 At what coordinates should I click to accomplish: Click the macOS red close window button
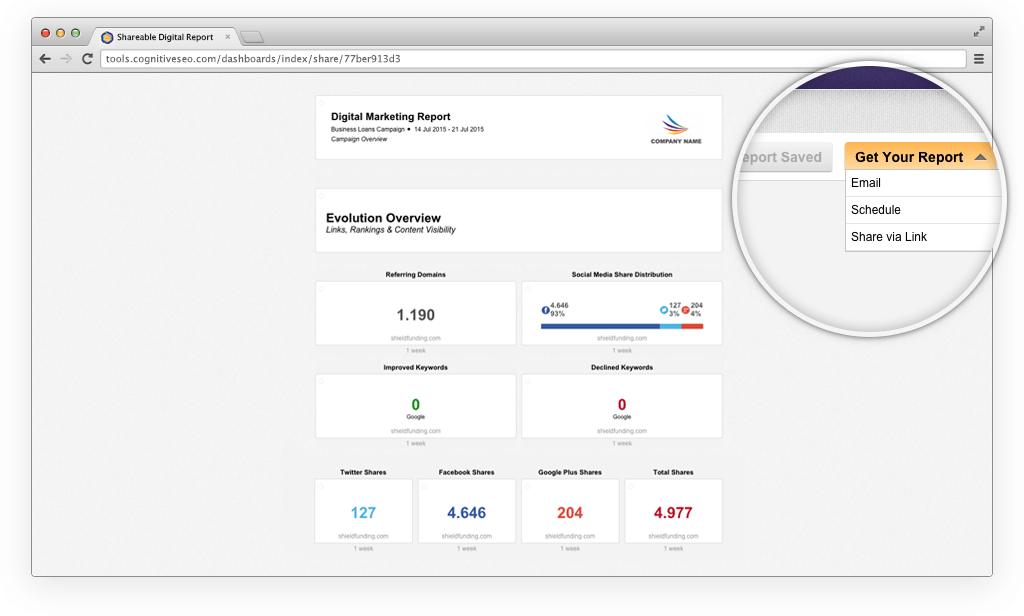(45, 33)
